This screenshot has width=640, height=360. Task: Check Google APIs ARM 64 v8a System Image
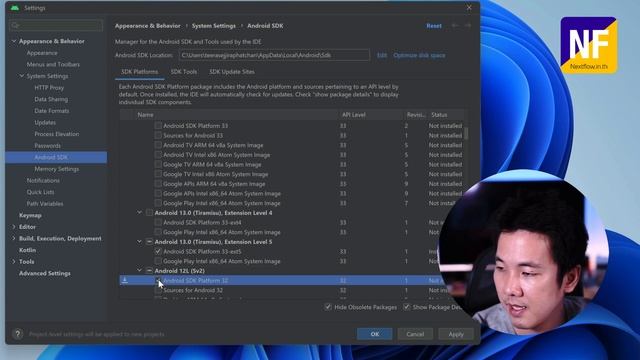coord(158,184)
